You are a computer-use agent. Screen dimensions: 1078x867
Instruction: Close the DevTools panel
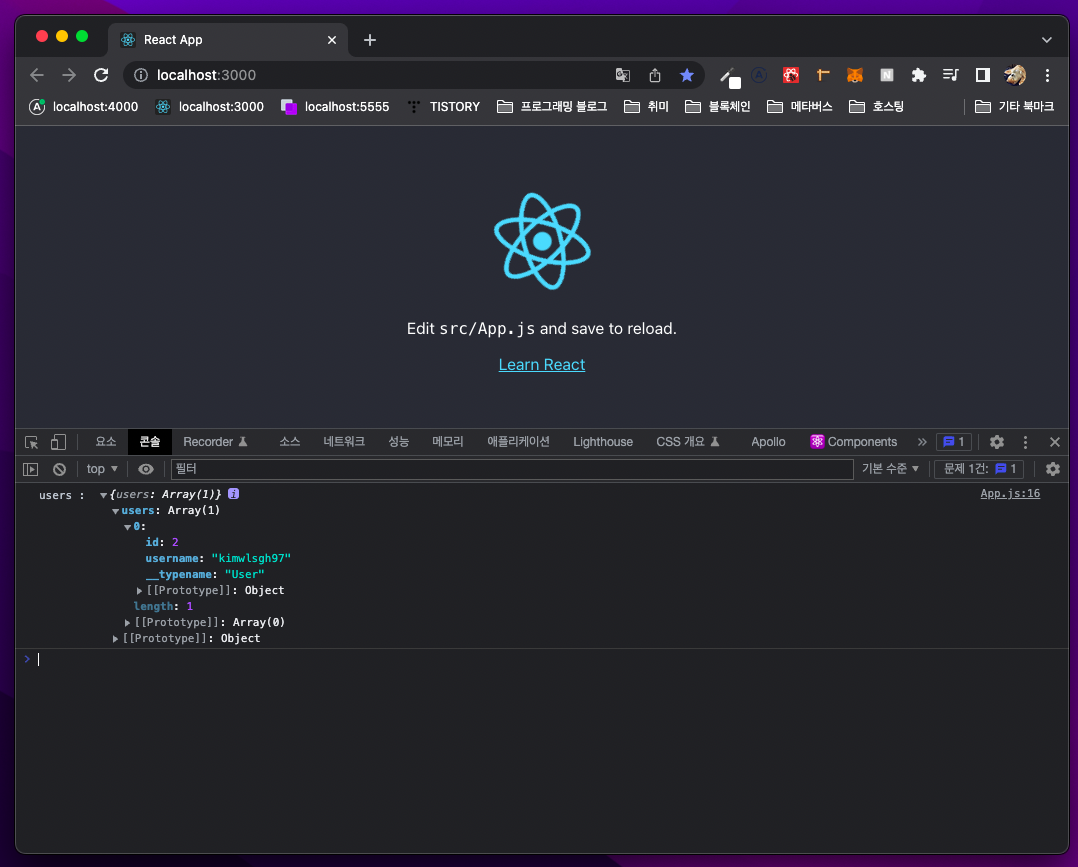(x=1055, y=442)
